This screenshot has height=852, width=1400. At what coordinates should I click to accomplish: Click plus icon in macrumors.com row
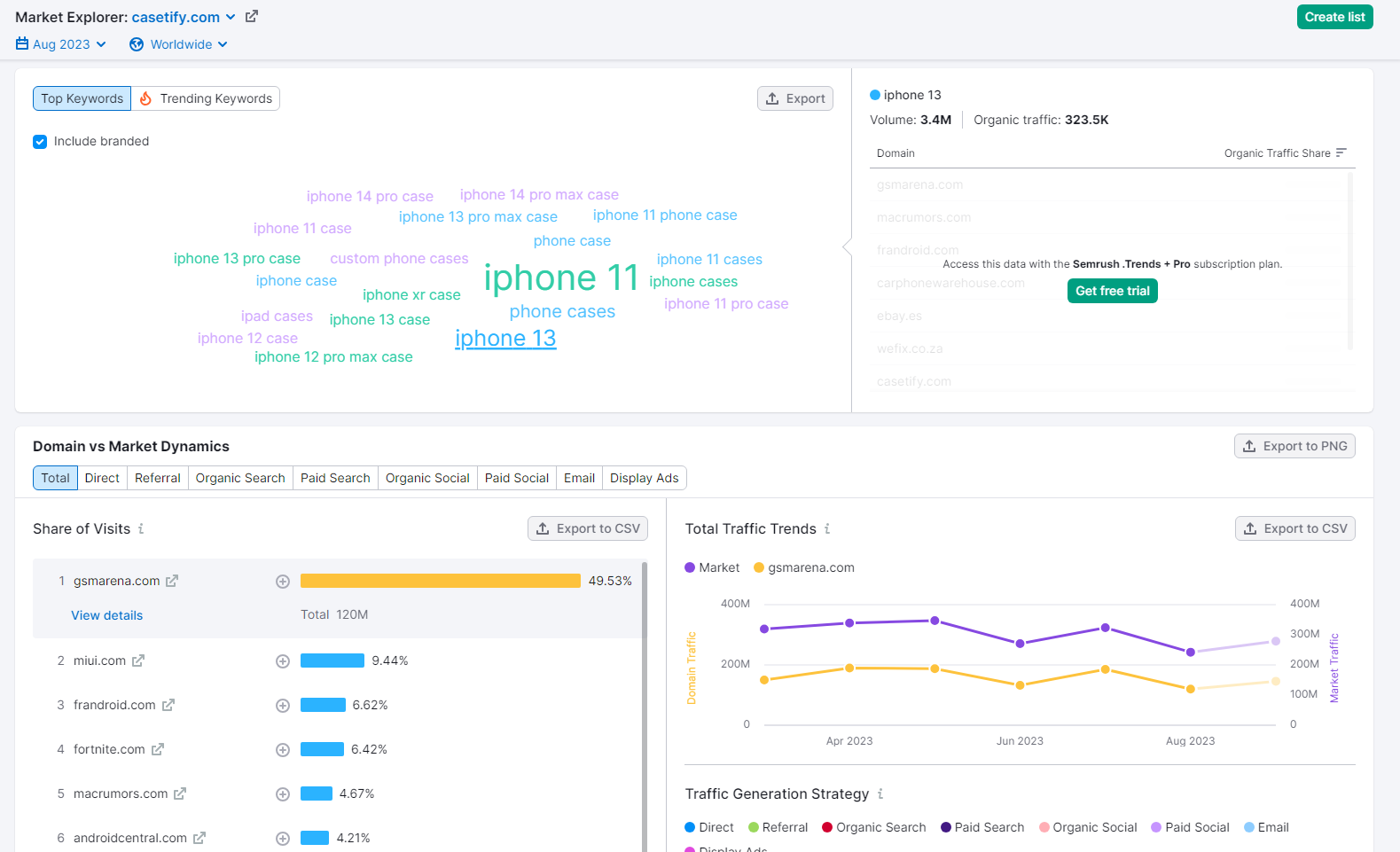tap(283, 794)
